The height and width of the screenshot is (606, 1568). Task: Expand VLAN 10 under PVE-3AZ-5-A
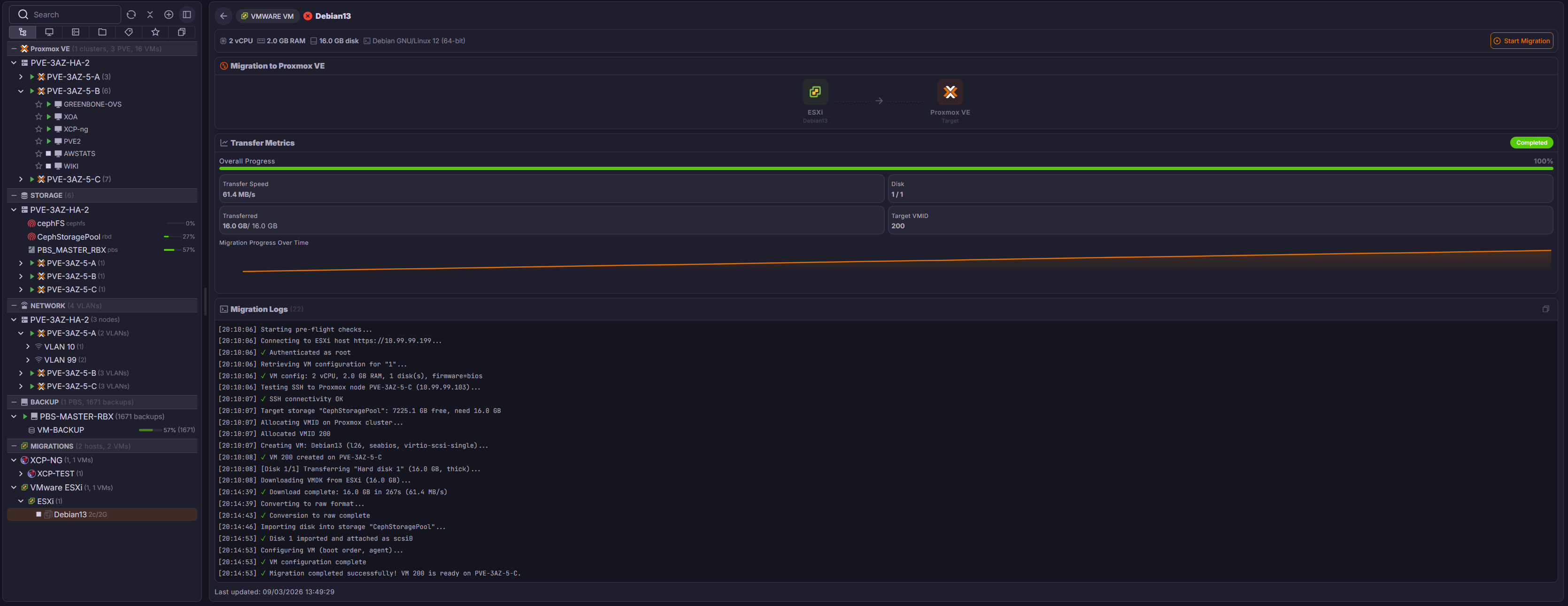(x=27, y=347)
